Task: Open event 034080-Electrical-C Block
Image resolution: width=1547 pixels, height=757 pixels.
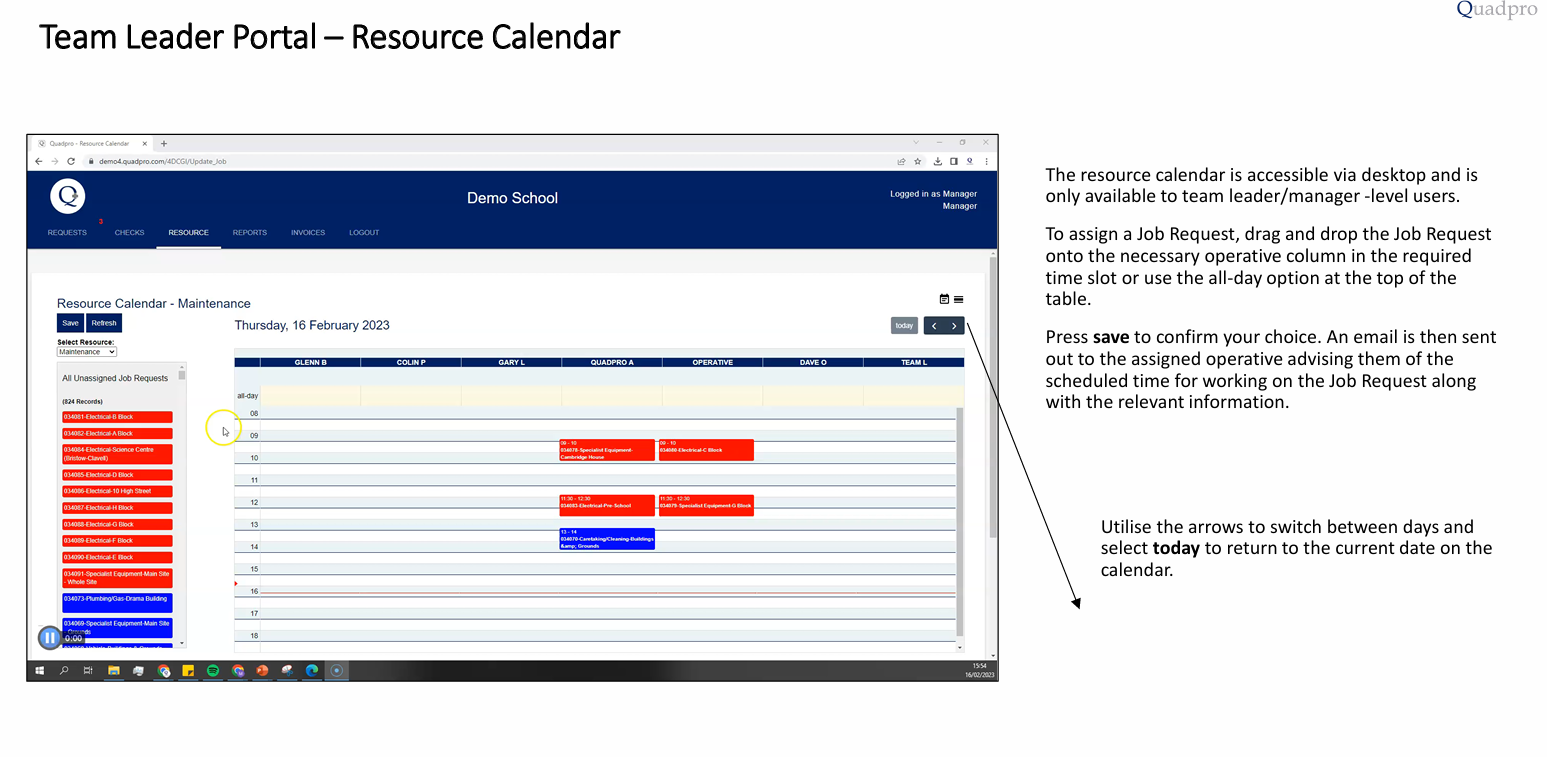Action: [x=706, y=450]
